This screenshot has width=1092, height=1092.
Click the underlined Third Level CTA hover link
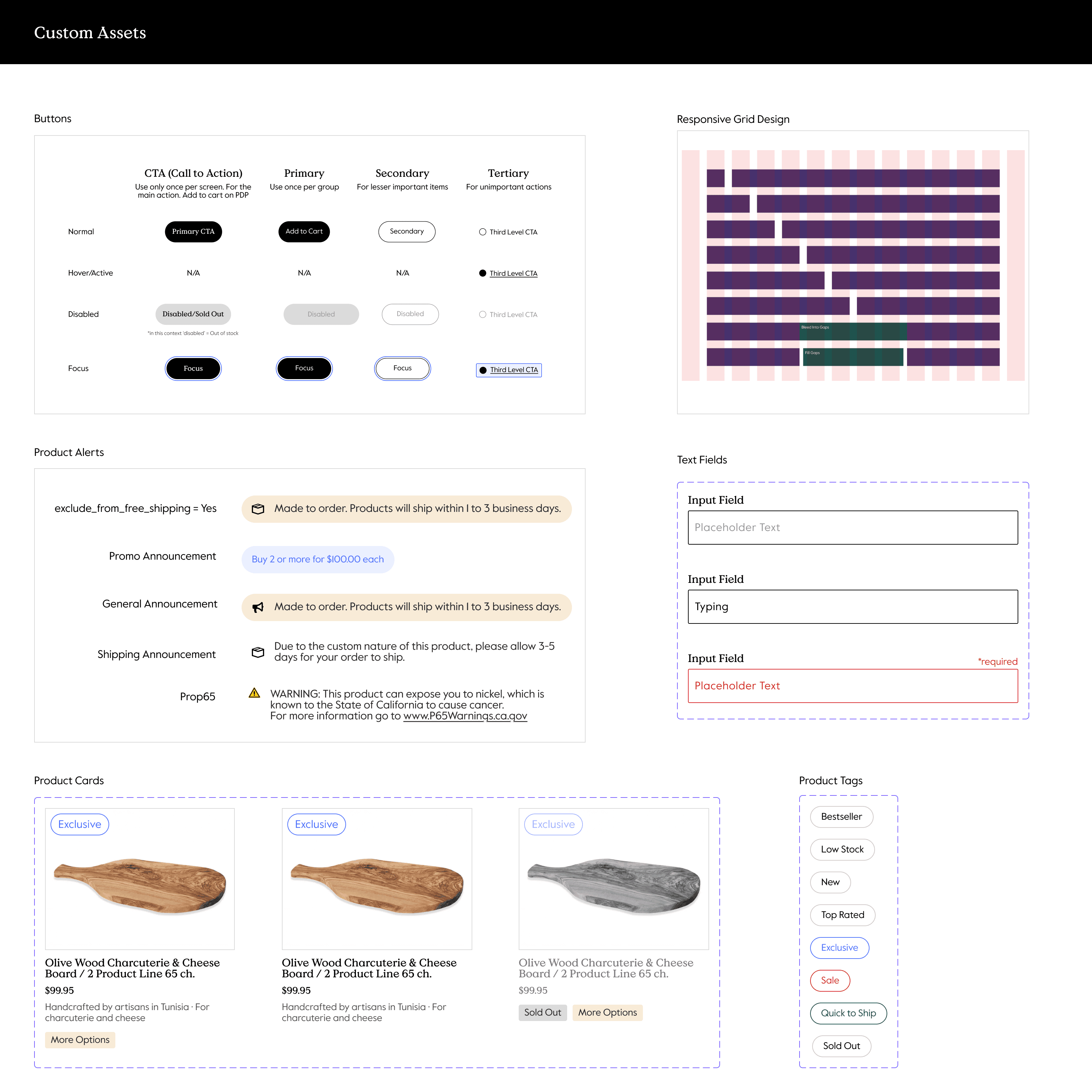pos(513,272)
